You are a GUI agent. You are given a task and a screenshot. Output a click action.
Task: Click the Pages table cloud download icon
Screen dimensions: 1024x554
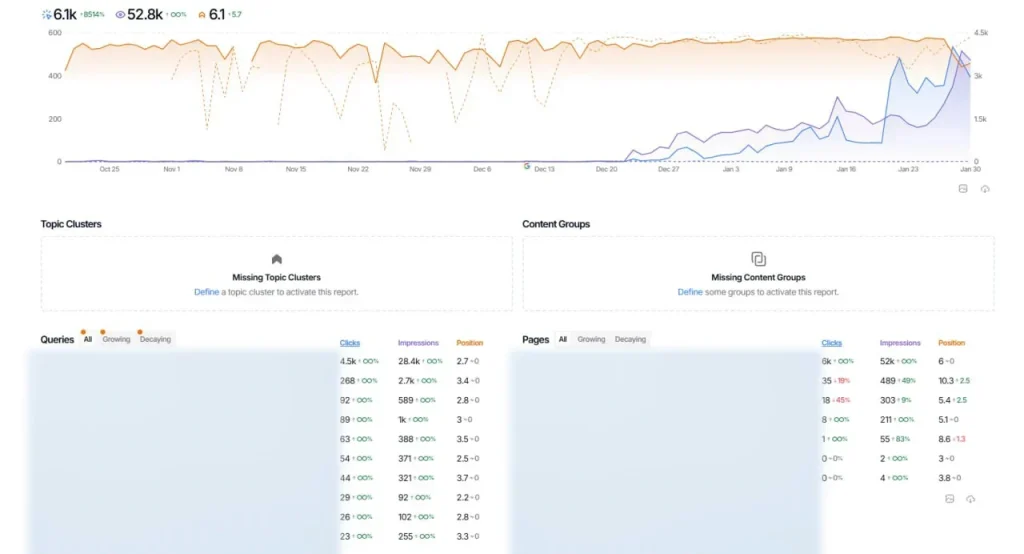coord(970,498)
